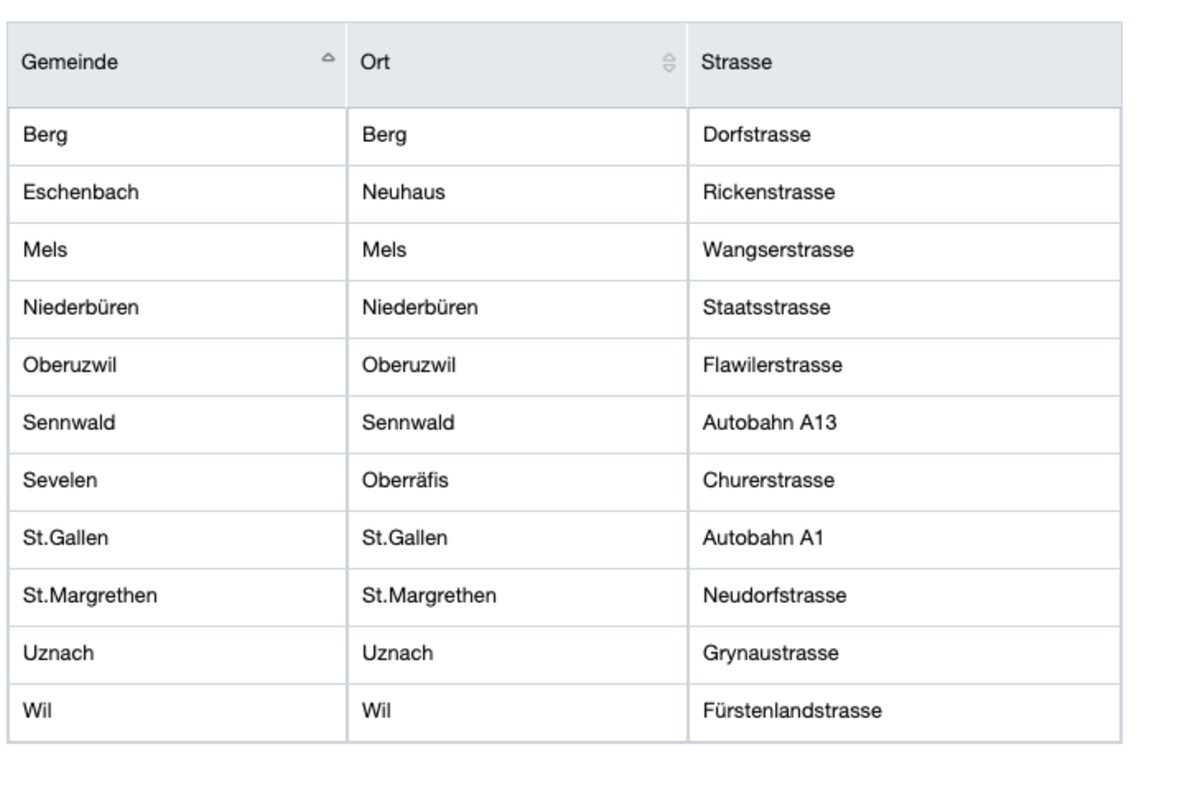Viewport: 1200px width, 800px height.
Task: Click the Autobahn A1 cell
Action: 763,538
